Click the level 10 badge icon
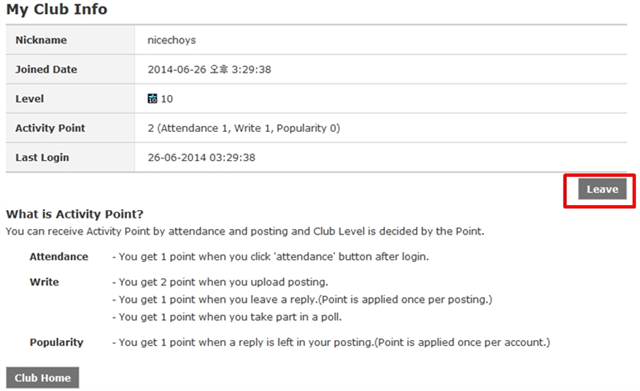Viewport: 640px width, 391px height. coord(152,99)
